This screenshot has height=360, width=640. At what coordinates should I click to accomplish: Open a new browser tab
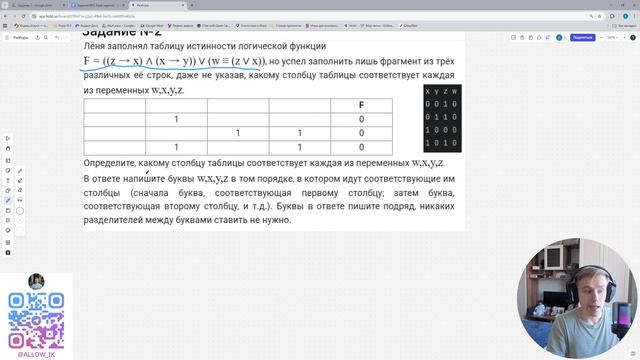192,5
